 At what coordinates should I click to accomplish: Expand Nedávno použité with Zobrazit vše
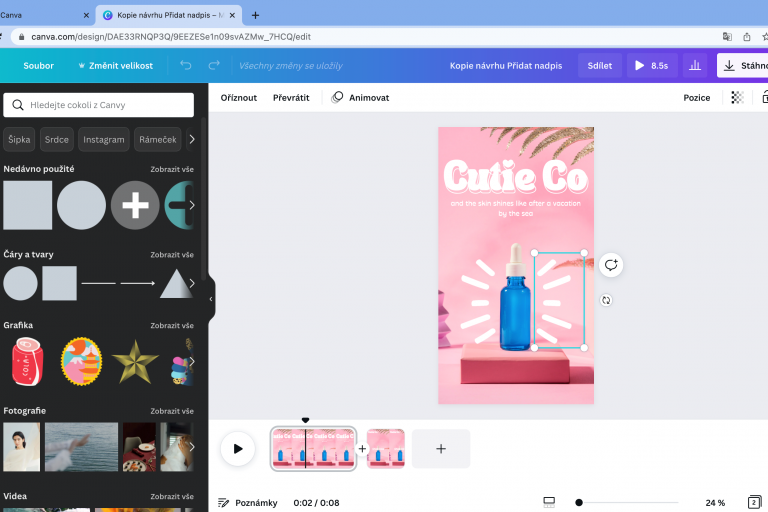pos(172,169)
